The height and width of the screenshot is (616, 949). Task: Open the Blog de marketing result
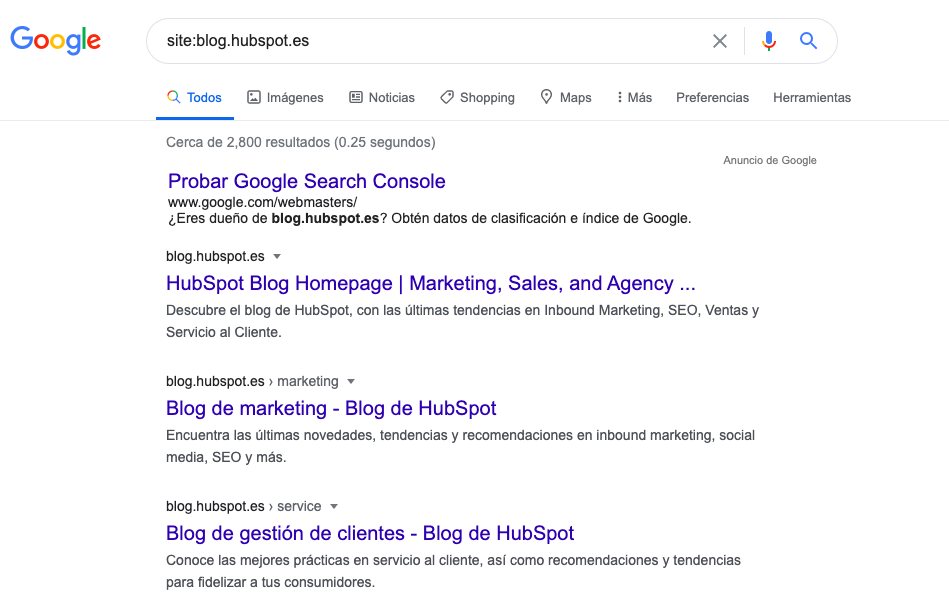point(330,408)
